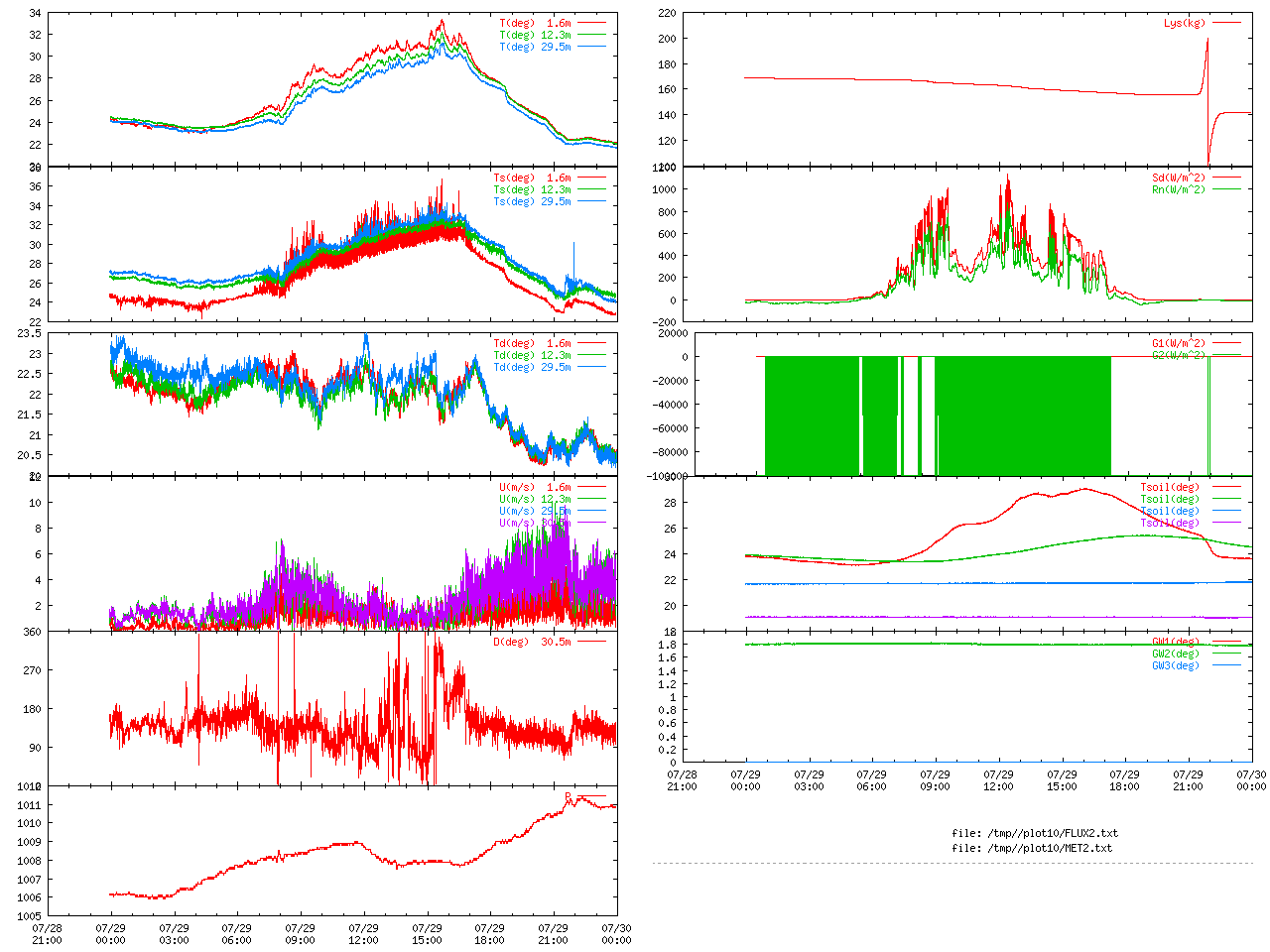Click the blue T(deg) 29.5m legend label
The height and width of the screenshot is (952, 1270).
pos(536,47)
